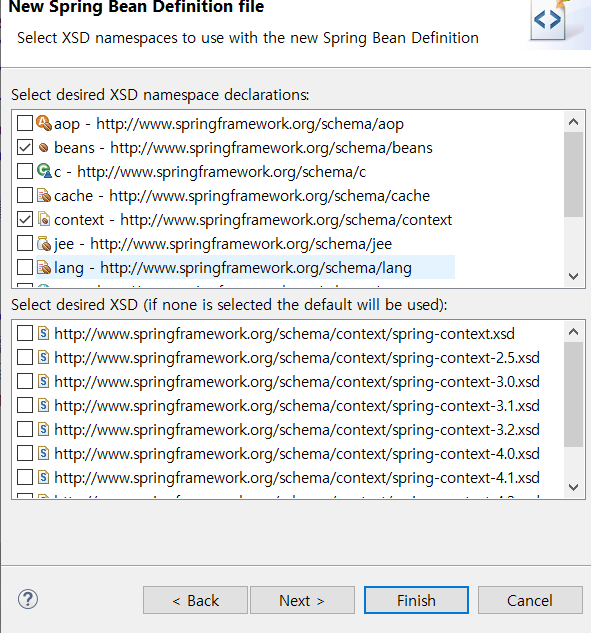Tick the c namespace checkbox

click(x=25, y=171)
